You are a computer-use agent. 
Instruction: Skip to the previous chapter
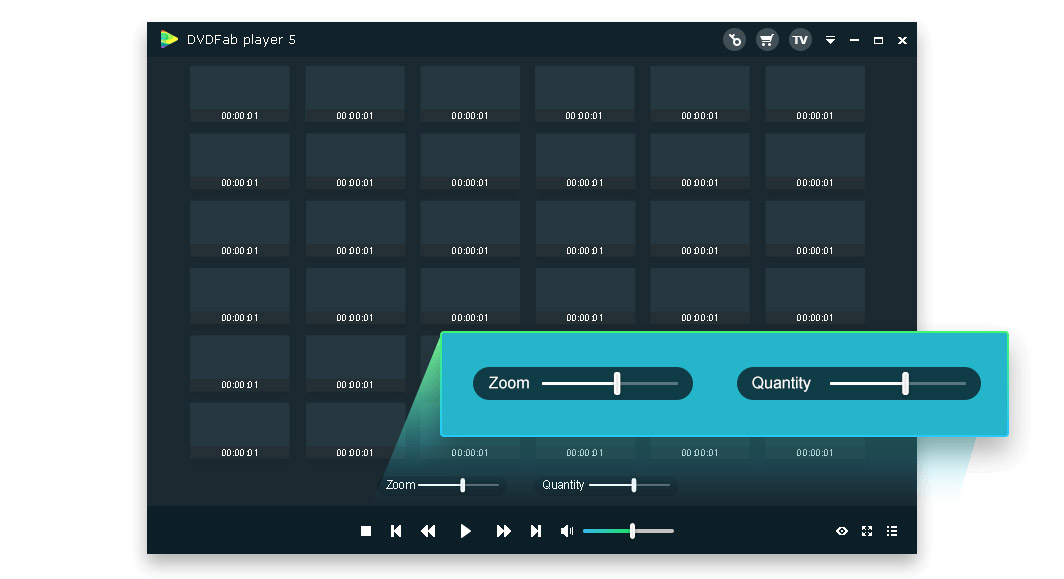tap(396, 531)
